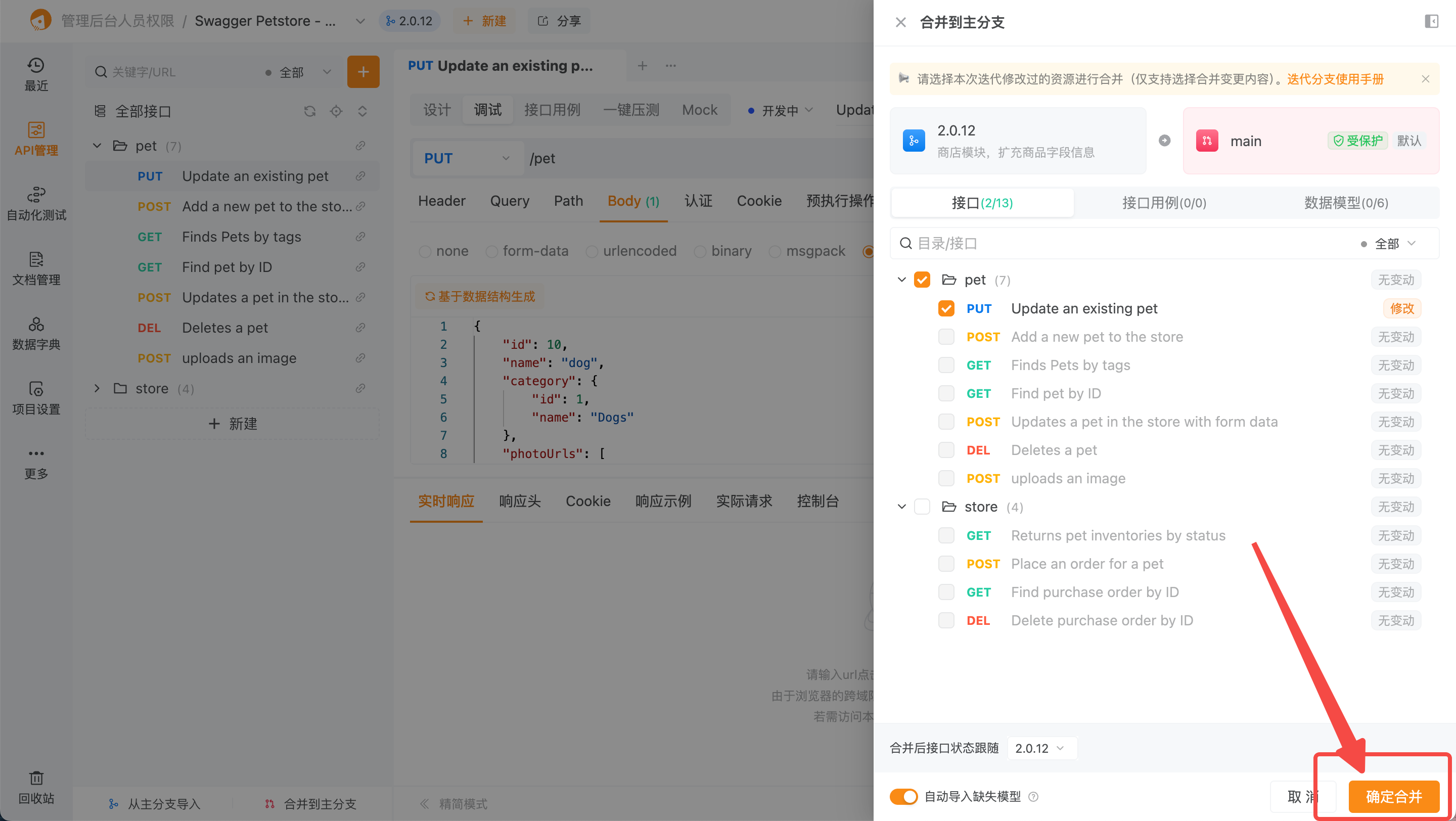Close the 合并到主分支 panel with X
The height and width of the screenshot is (821, 1456).
coord(900,22)
